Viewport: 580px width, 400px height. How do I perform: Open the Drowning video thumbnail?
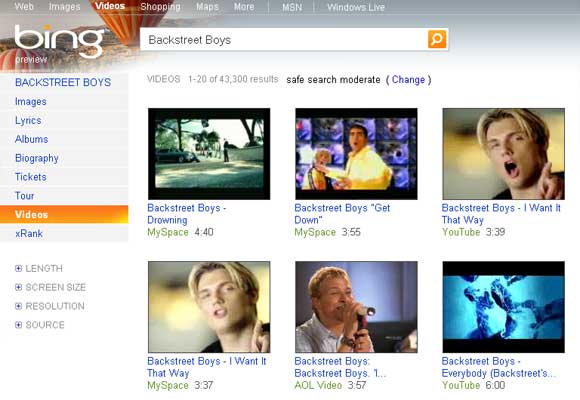[x=209, y=154]
